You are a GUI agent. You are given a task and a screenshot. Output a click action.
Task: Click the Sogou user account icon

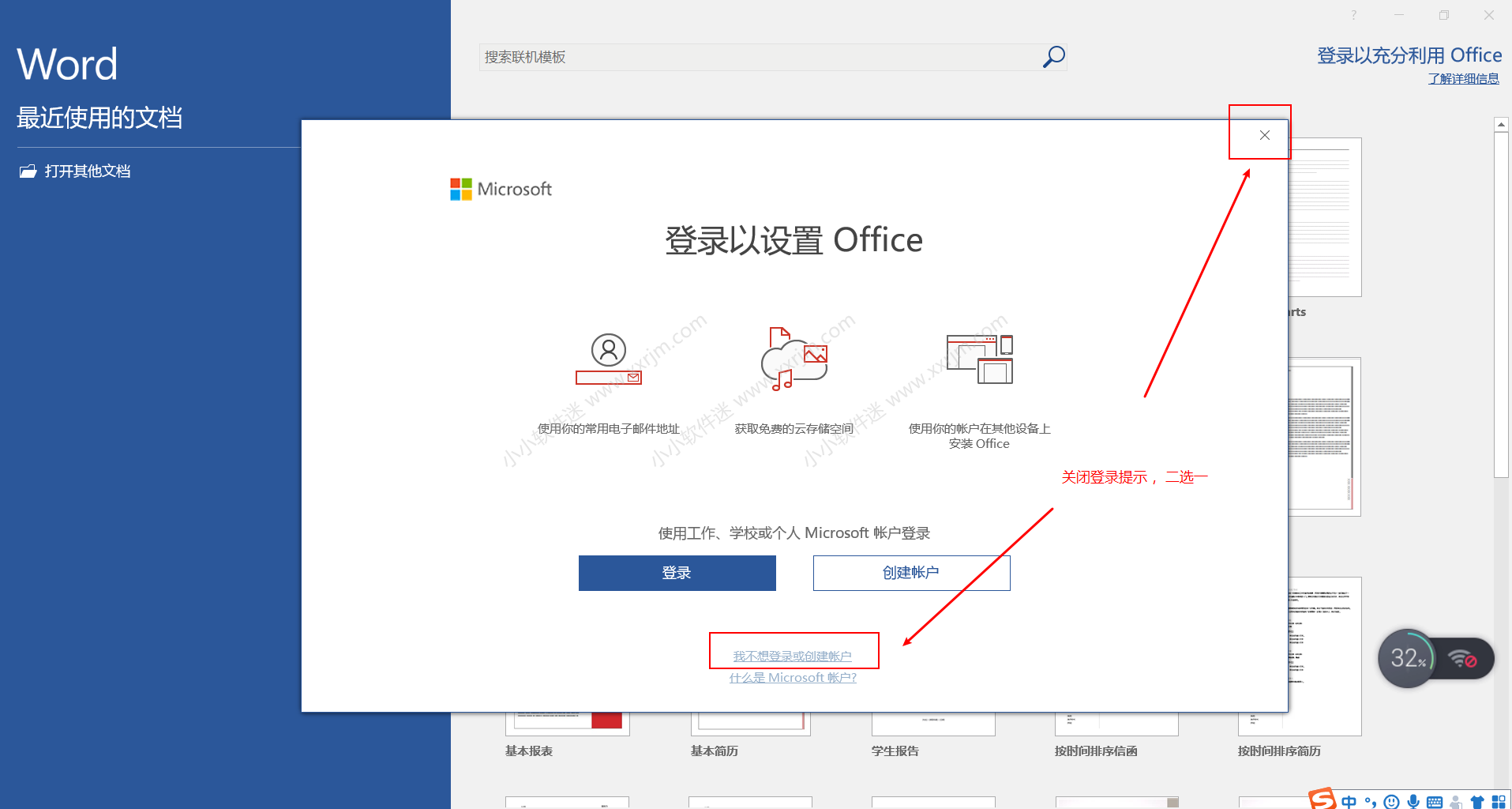(x=1456, y=802)
